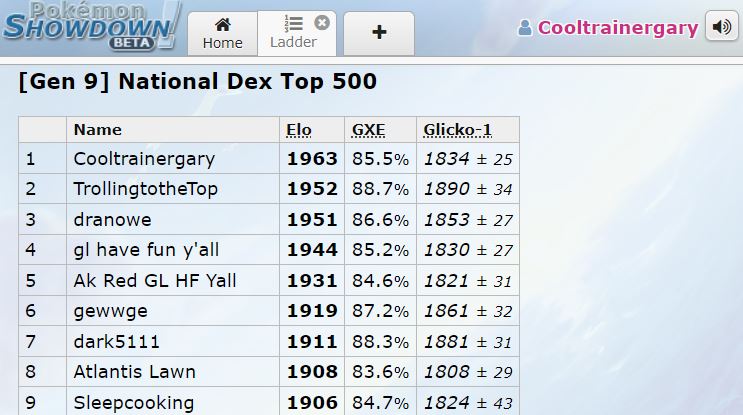This screenshot has height=415, width=743.
Task: Click the [Gen 9] National Dex Top 500 heading
Action: click(x=198, y=81)
